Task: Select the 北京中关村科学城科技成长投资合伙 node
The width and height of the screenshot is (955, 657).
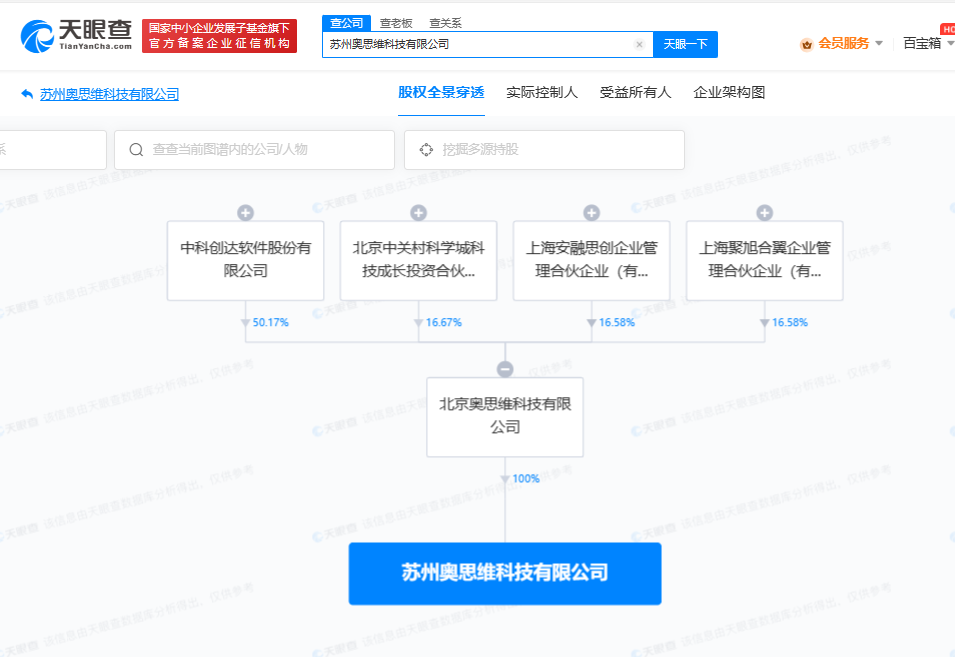Action: click(x=418, y=260)
